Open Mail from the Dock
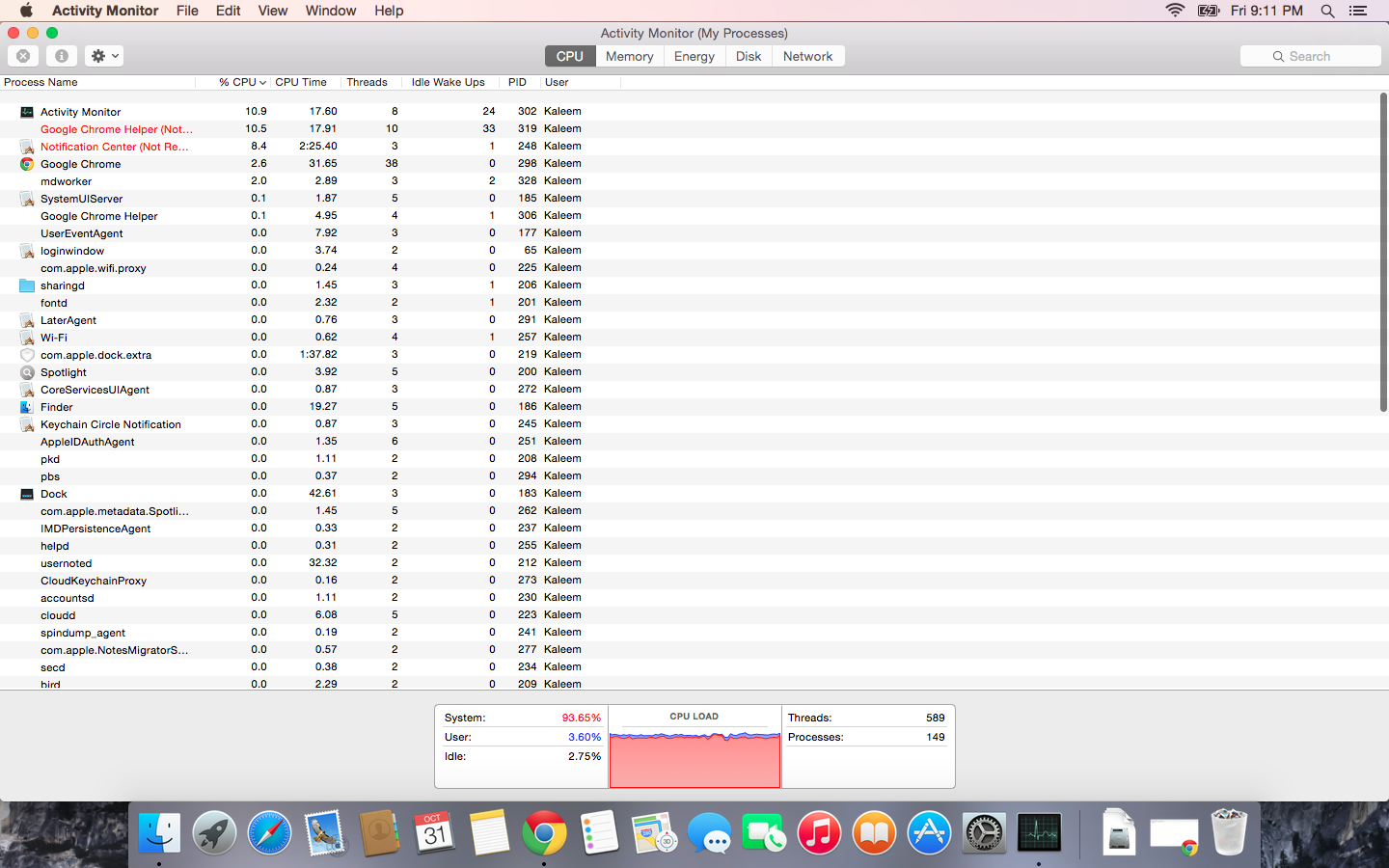Screen dimensions: 1389x868 [x=324, y=832]
